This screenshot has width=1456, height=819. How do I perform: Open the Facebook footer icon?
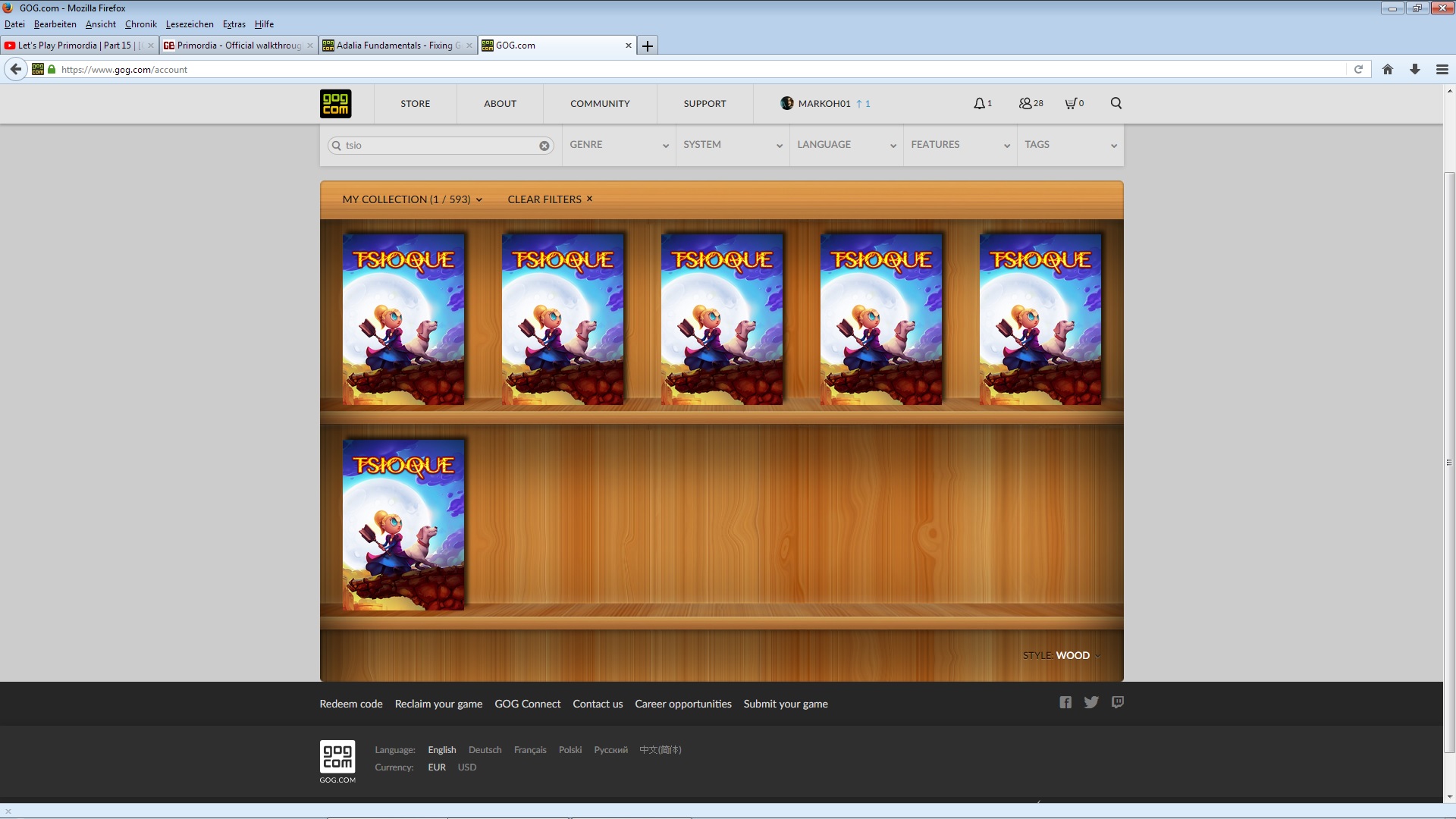click(x=1065, y=703)
